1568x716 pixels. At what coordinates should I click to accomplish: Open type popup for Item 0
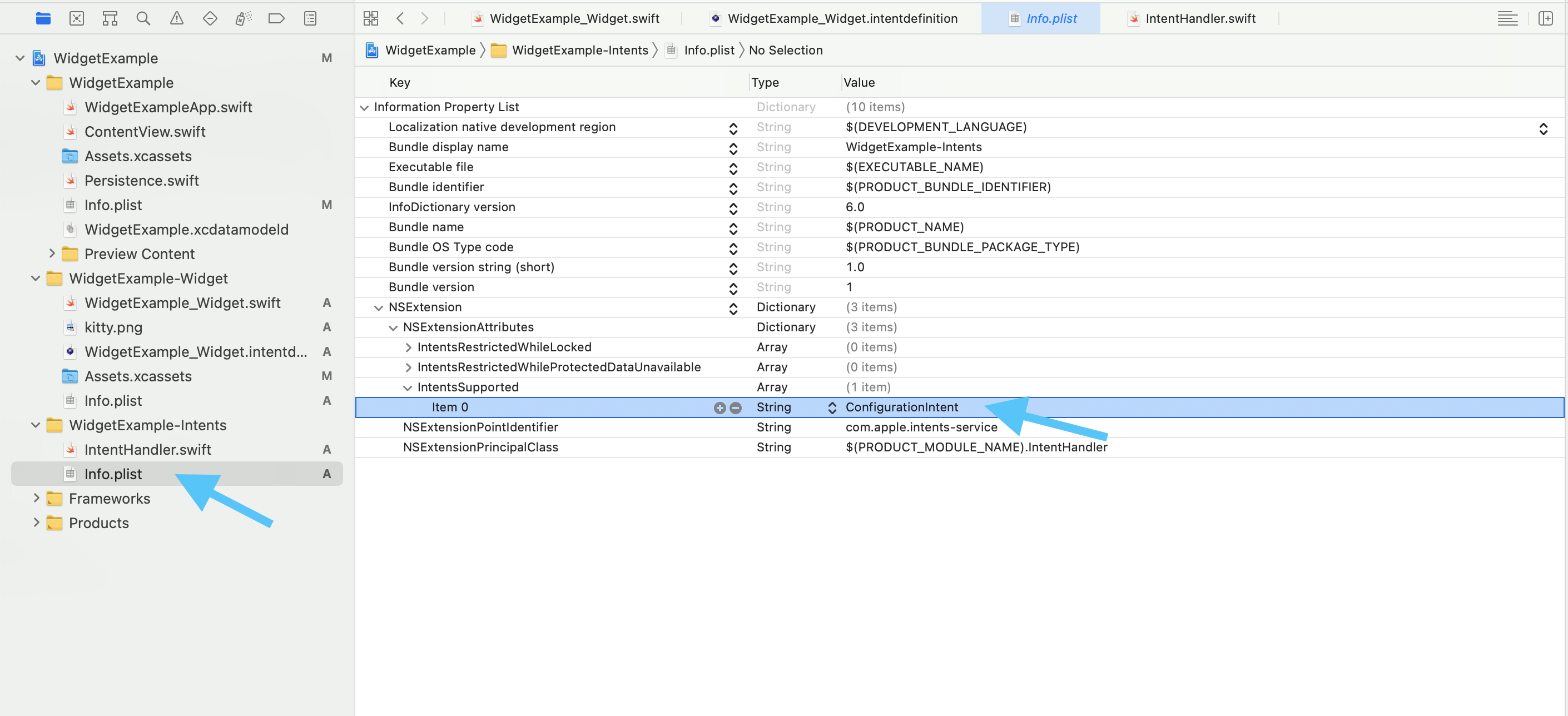point(831,407)
